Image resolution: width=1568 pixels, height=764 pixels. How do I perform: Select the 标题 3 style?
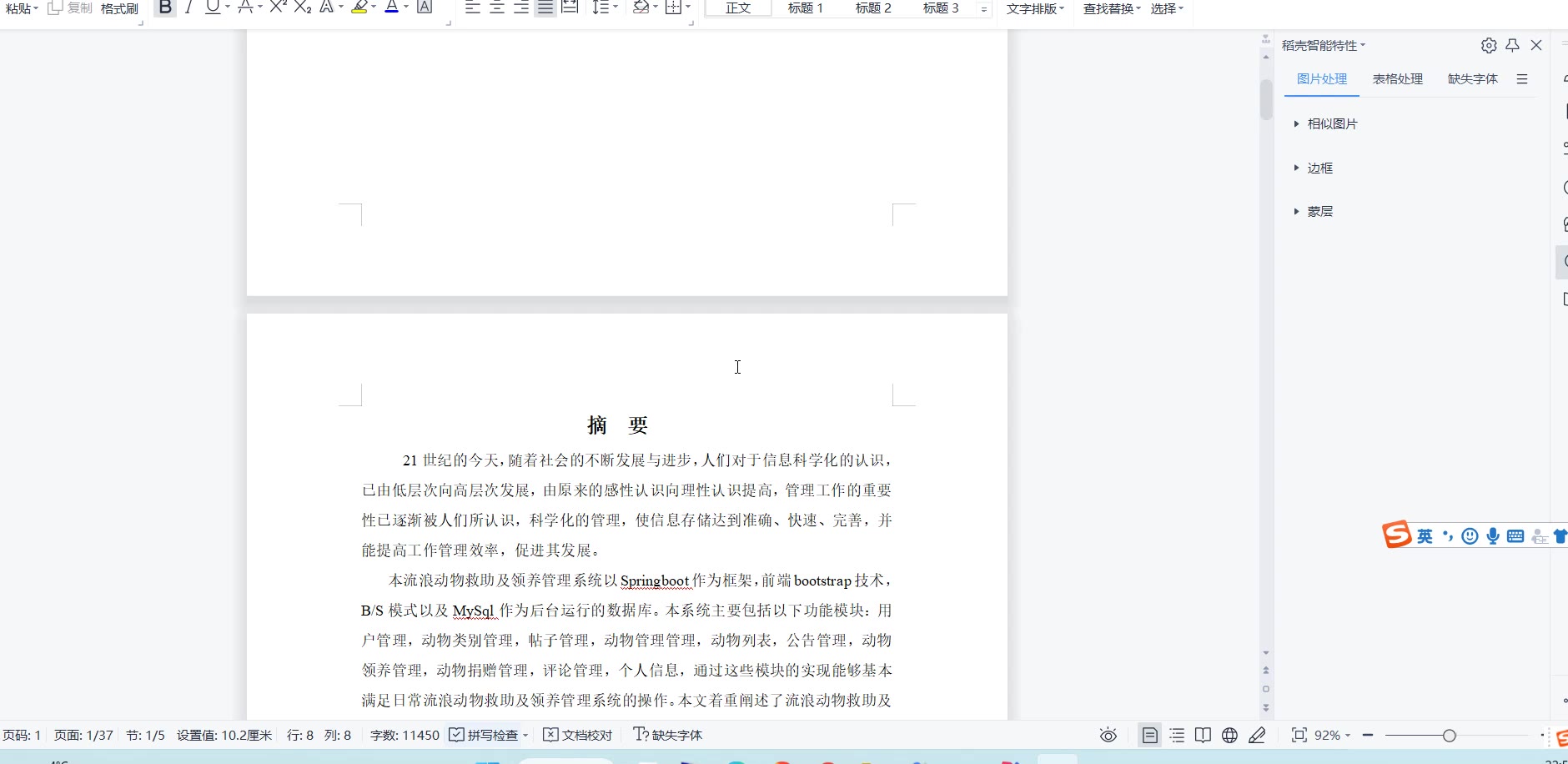click(941, 8)
